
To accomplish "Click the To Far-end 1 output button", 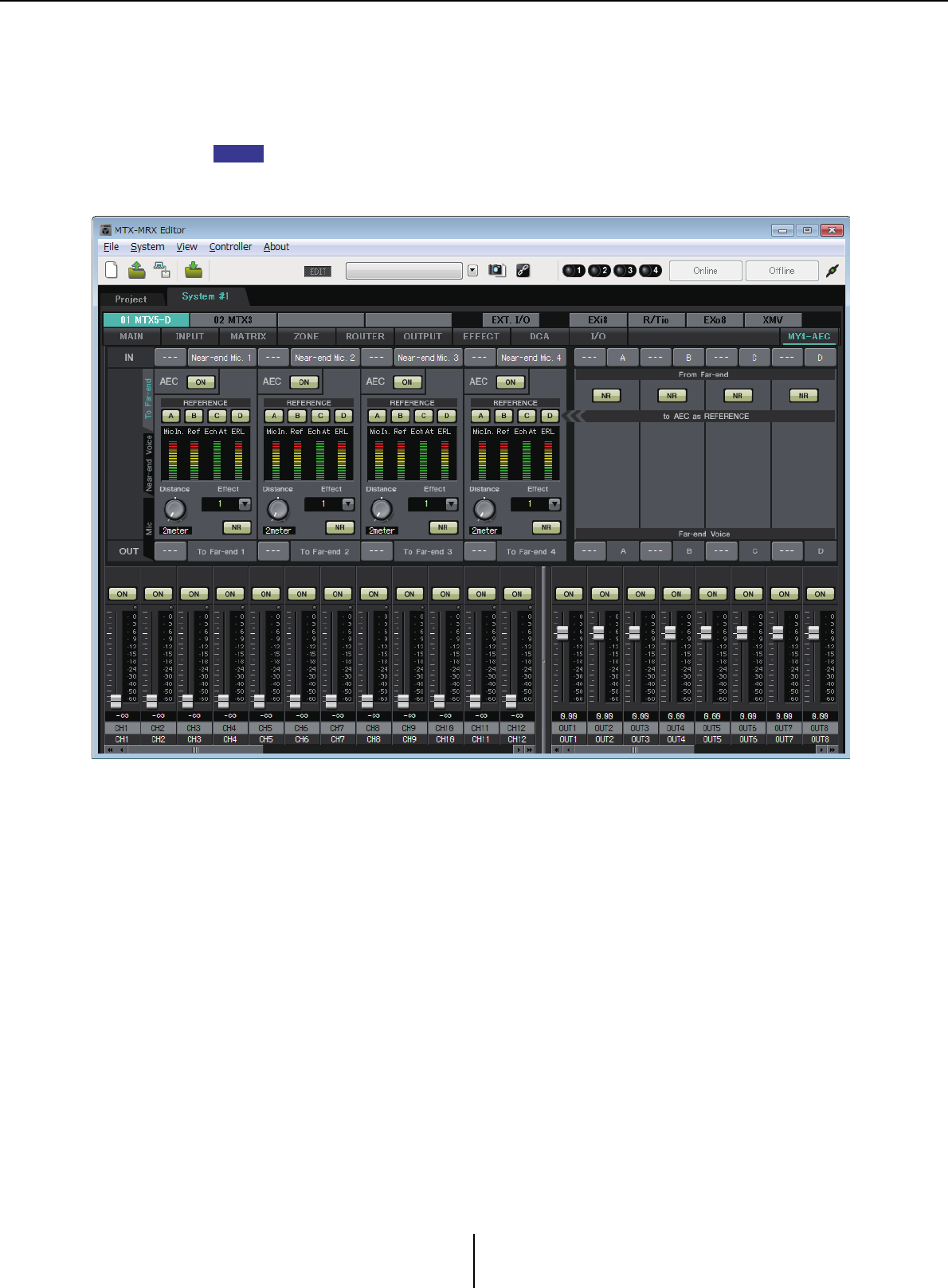I will [x=221, y=551].
